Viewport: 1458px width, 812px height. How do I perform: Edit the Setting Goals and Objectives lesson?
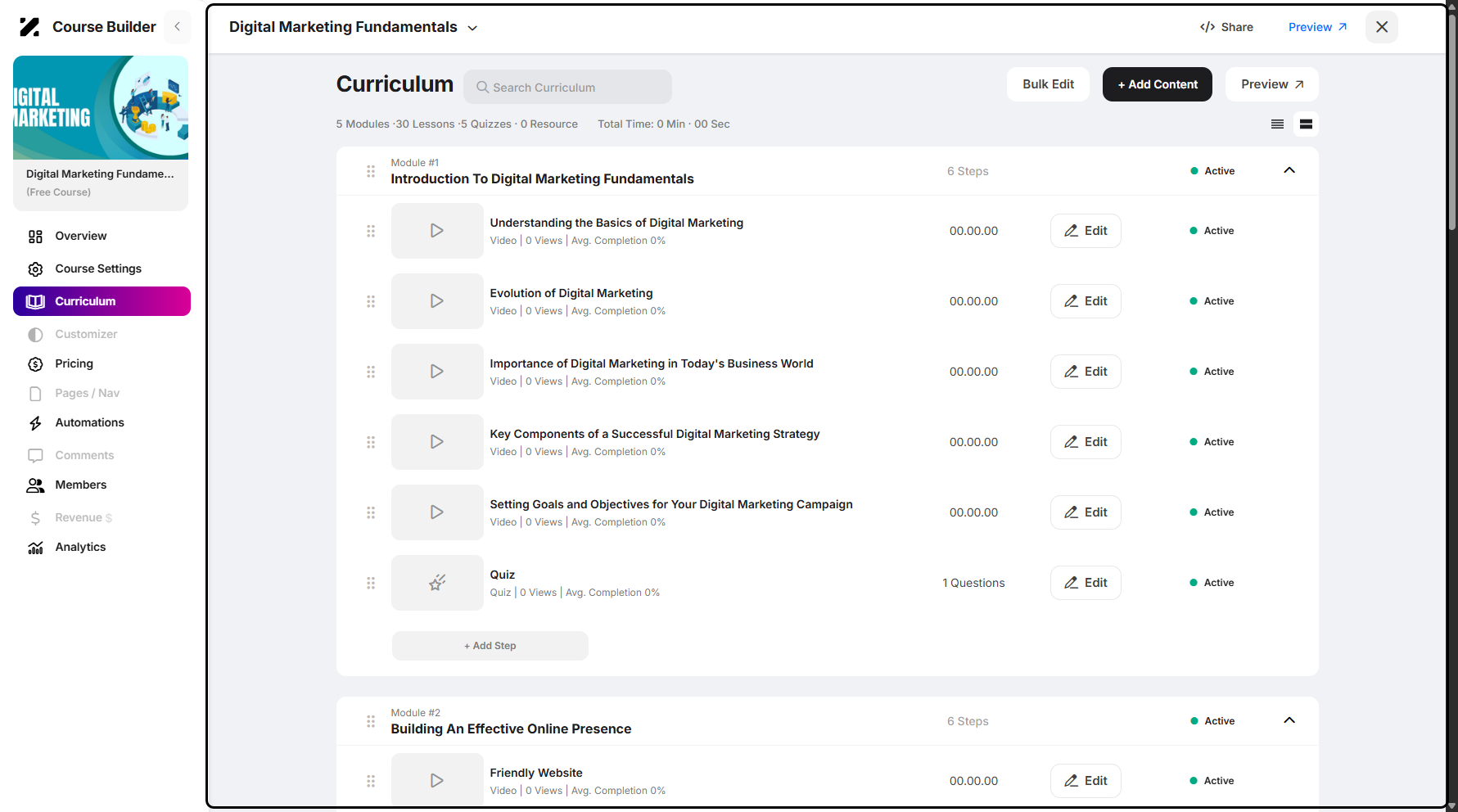[1086, 512]
